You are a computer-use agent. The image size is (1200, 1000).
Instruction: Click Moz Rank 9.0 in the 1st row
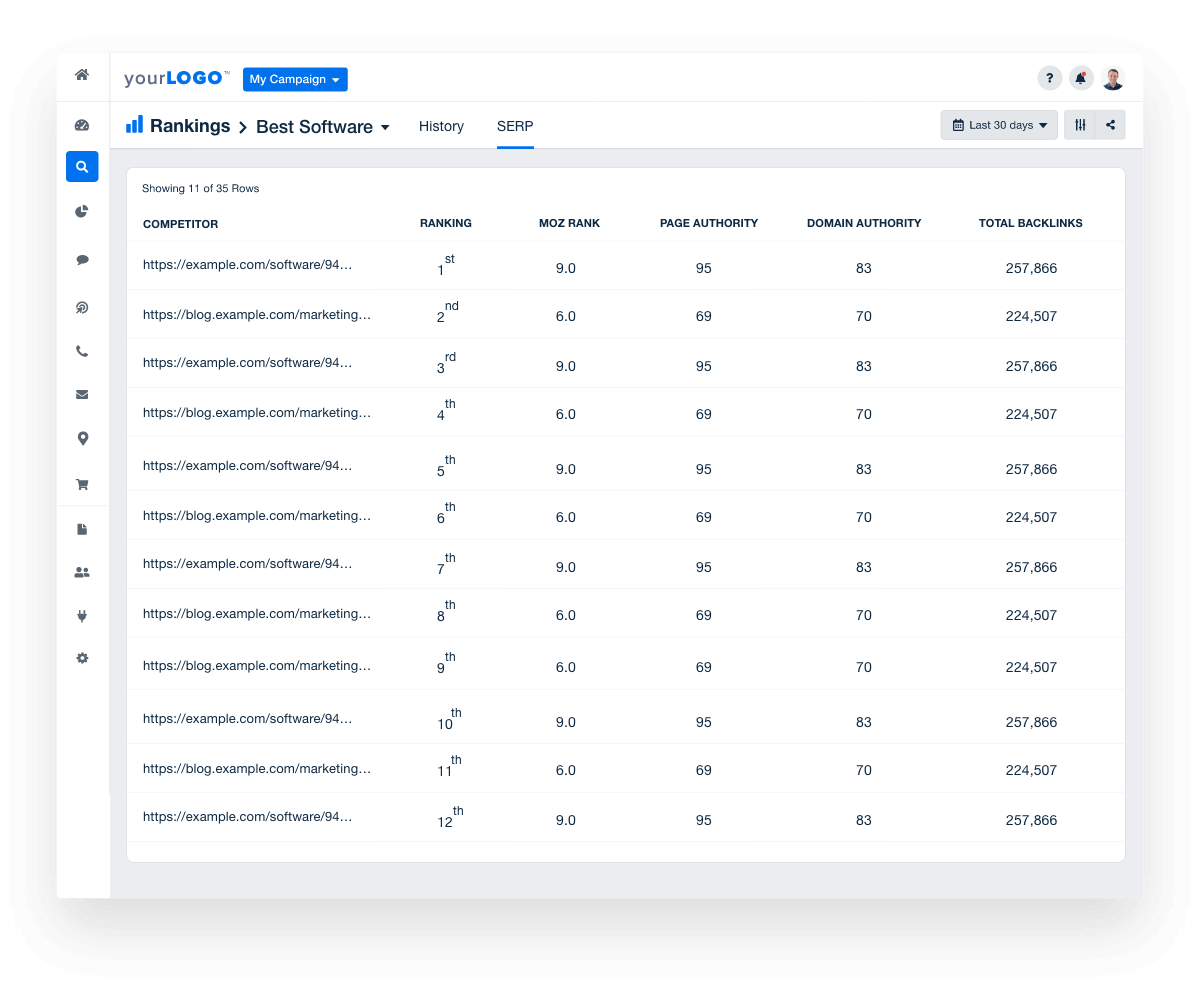(x=566, y=268)
